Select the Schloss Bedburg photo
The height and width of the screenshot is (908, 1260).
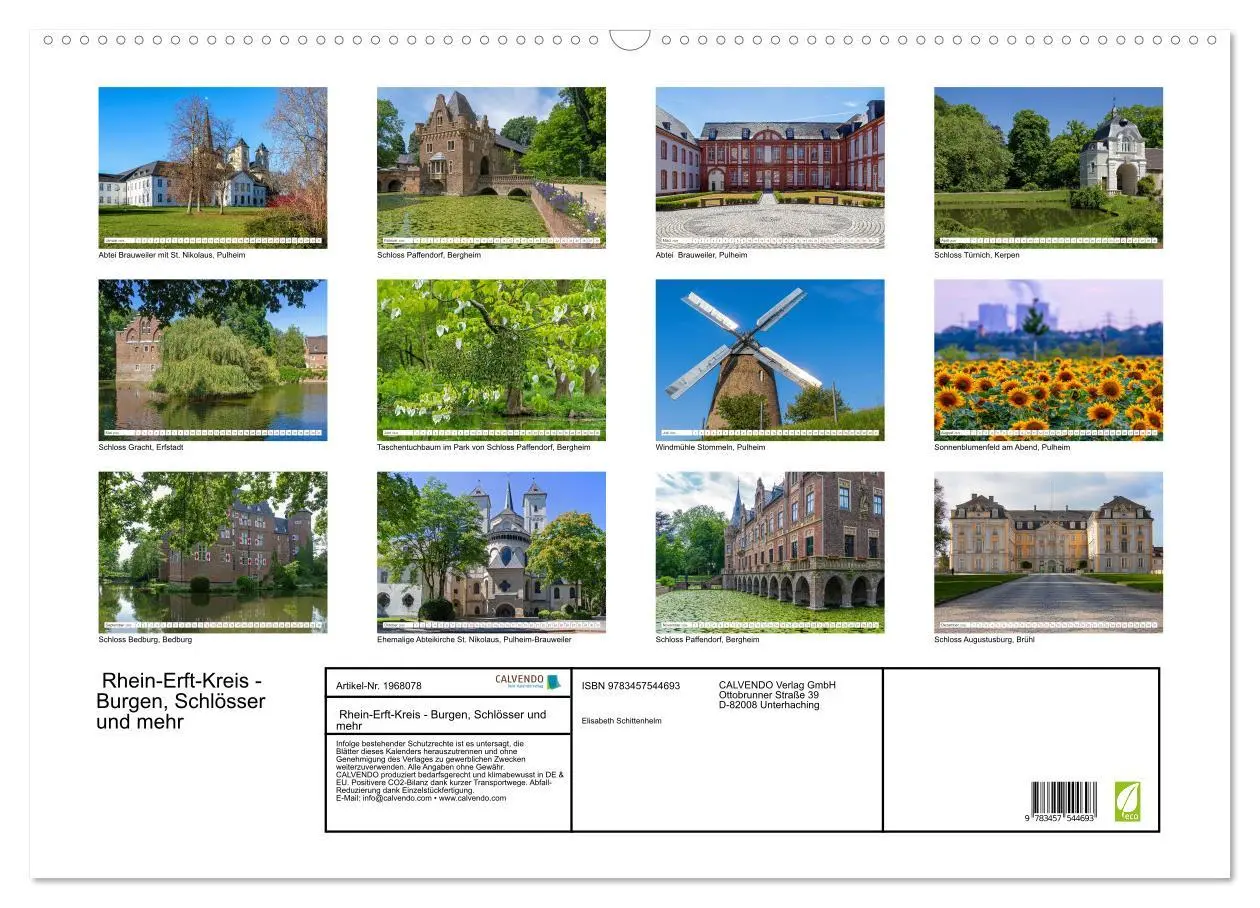click(212, 552)
